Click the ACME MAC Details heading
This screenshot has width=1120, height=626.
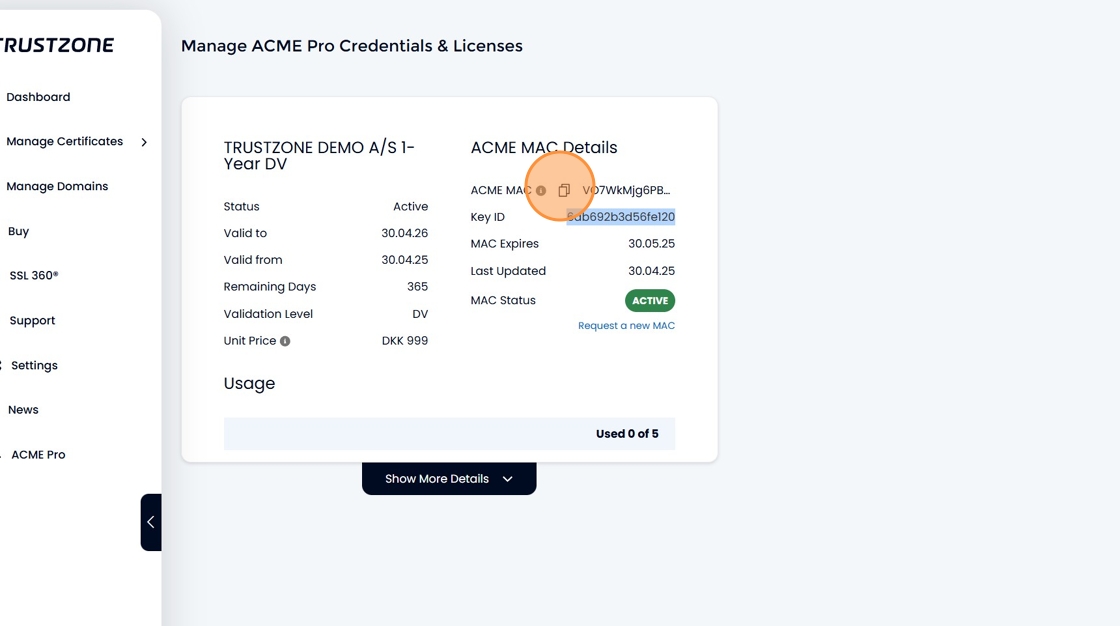point(544,148)
